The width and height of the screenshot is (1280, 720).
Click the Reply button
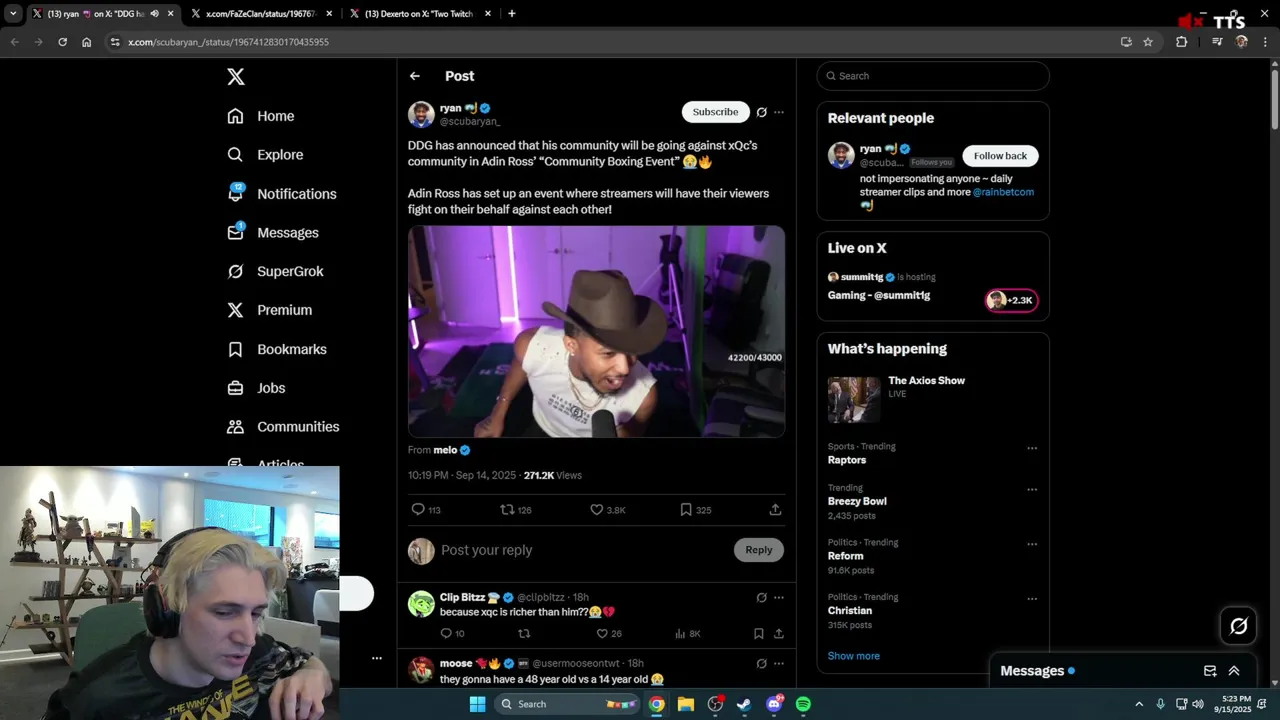pyautogui.click(x=759, y=550)
